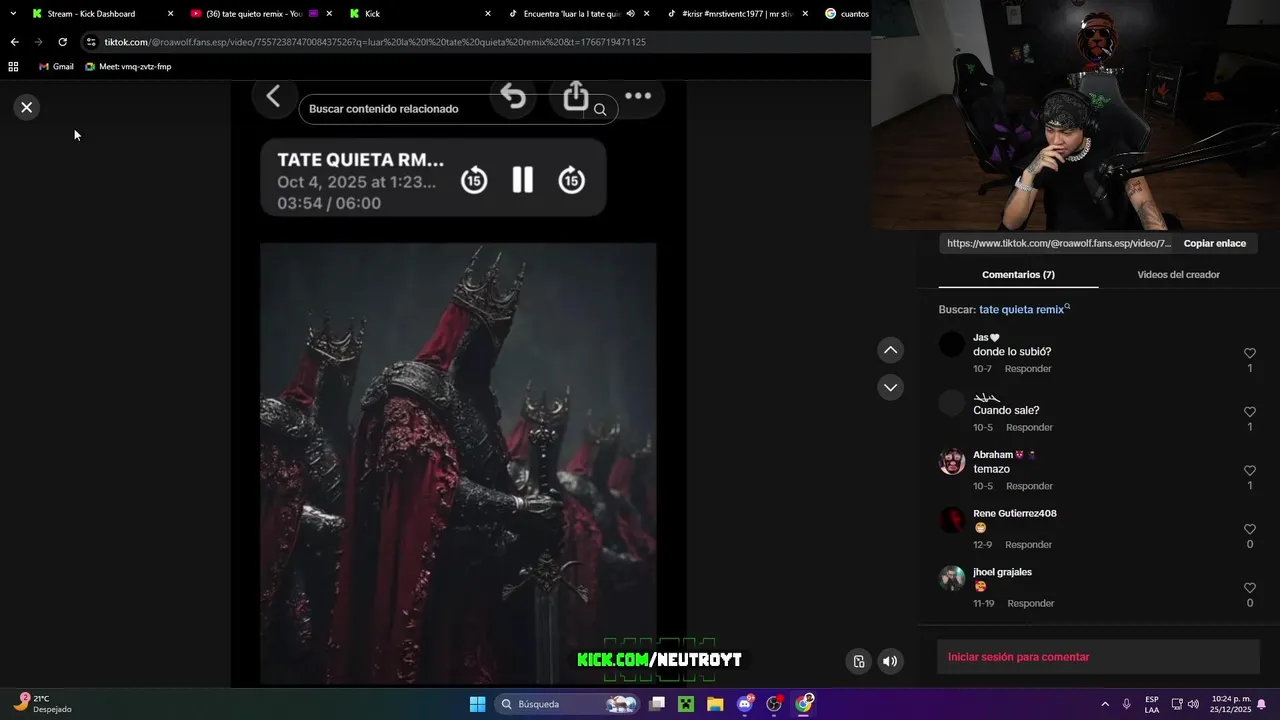
Task: Reply to Abraham's temazo comment
Action: [1029, 486]
